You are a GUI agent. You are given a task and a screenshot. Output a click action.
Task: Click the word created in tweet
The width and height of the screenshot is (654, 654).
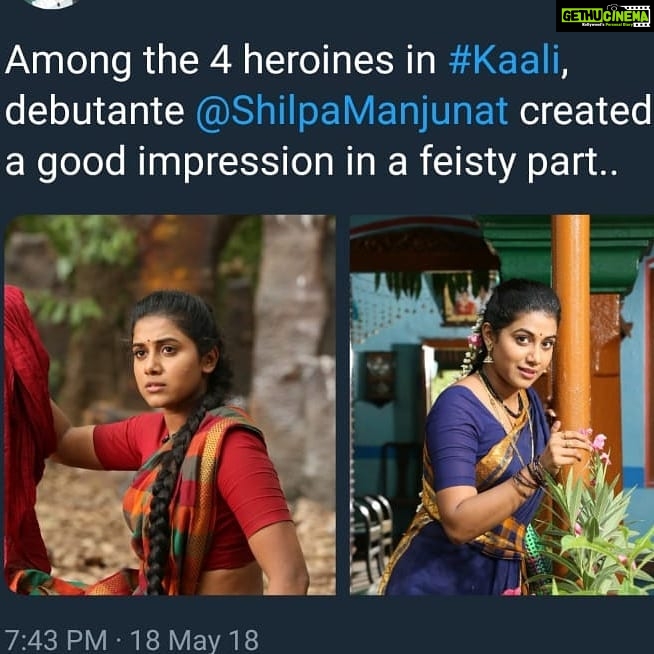585,111
